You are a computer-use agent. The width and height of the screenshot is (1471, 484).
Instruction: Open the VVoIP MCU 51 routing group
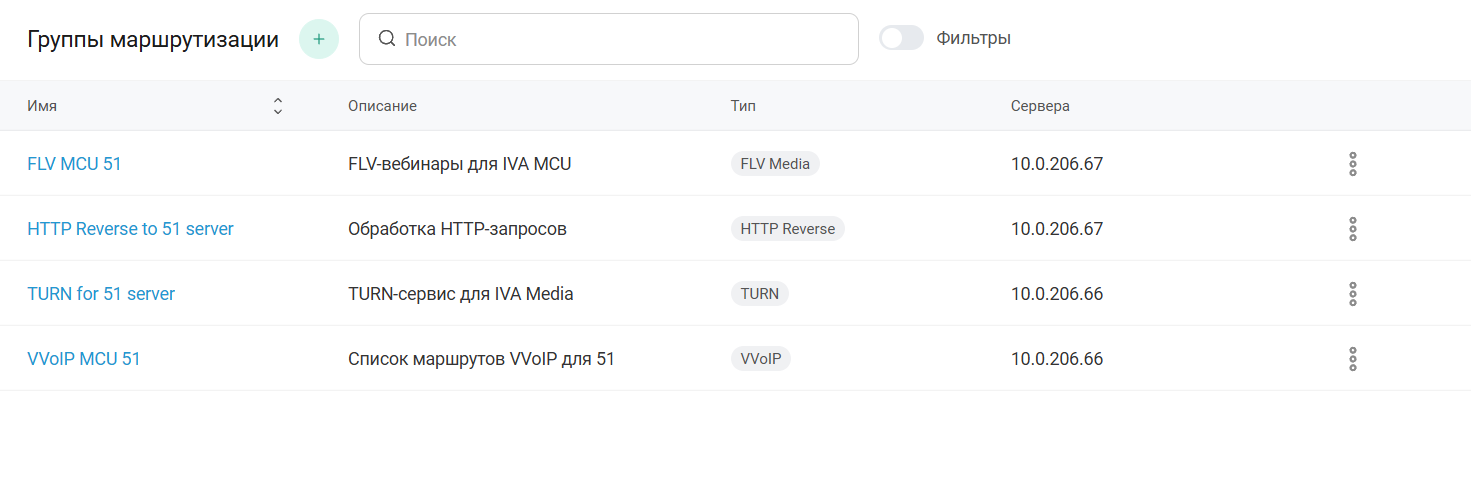coord(84,359)
